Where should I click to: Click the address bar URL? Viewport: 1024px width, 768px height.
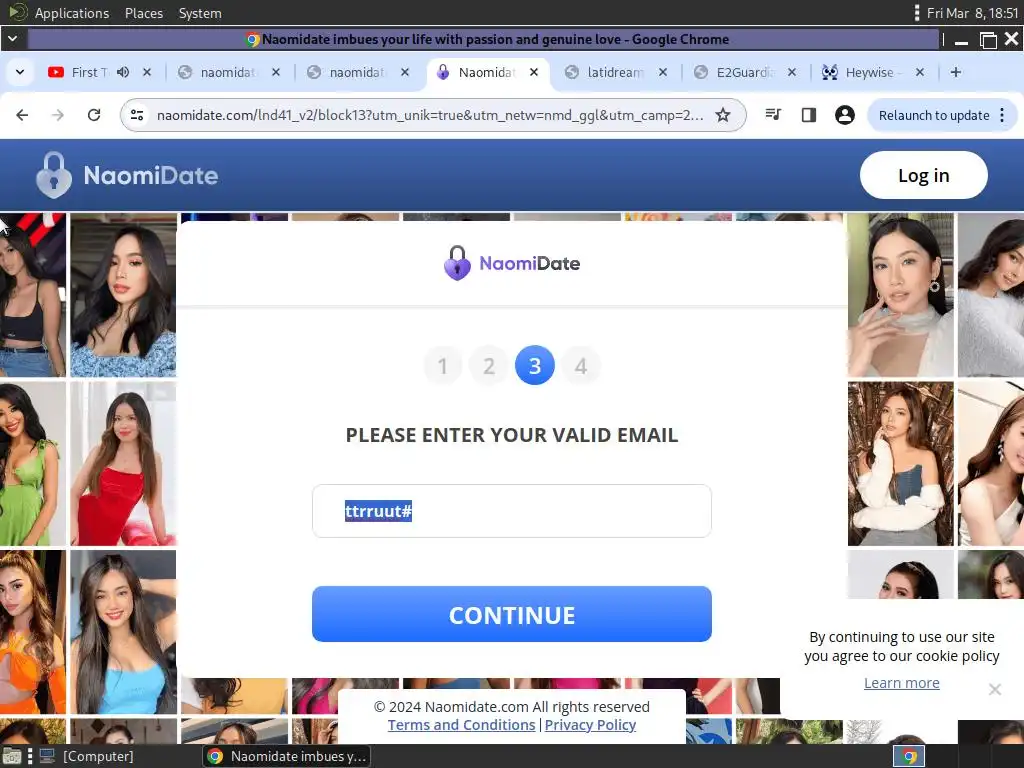(x=430, y=115)
